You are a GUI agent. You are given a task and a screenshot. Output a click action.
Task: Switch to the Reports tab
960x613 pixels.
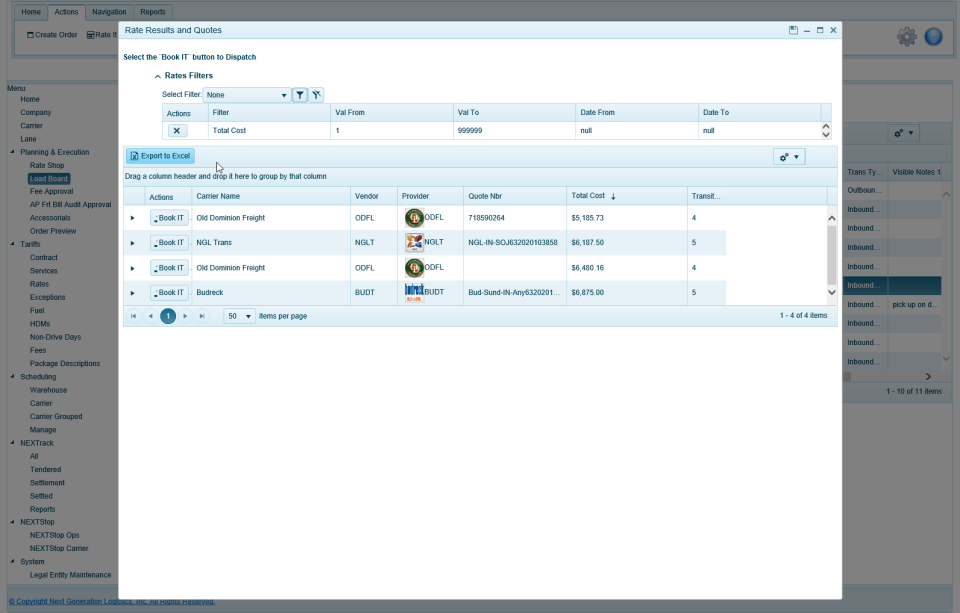coord(154,12)
